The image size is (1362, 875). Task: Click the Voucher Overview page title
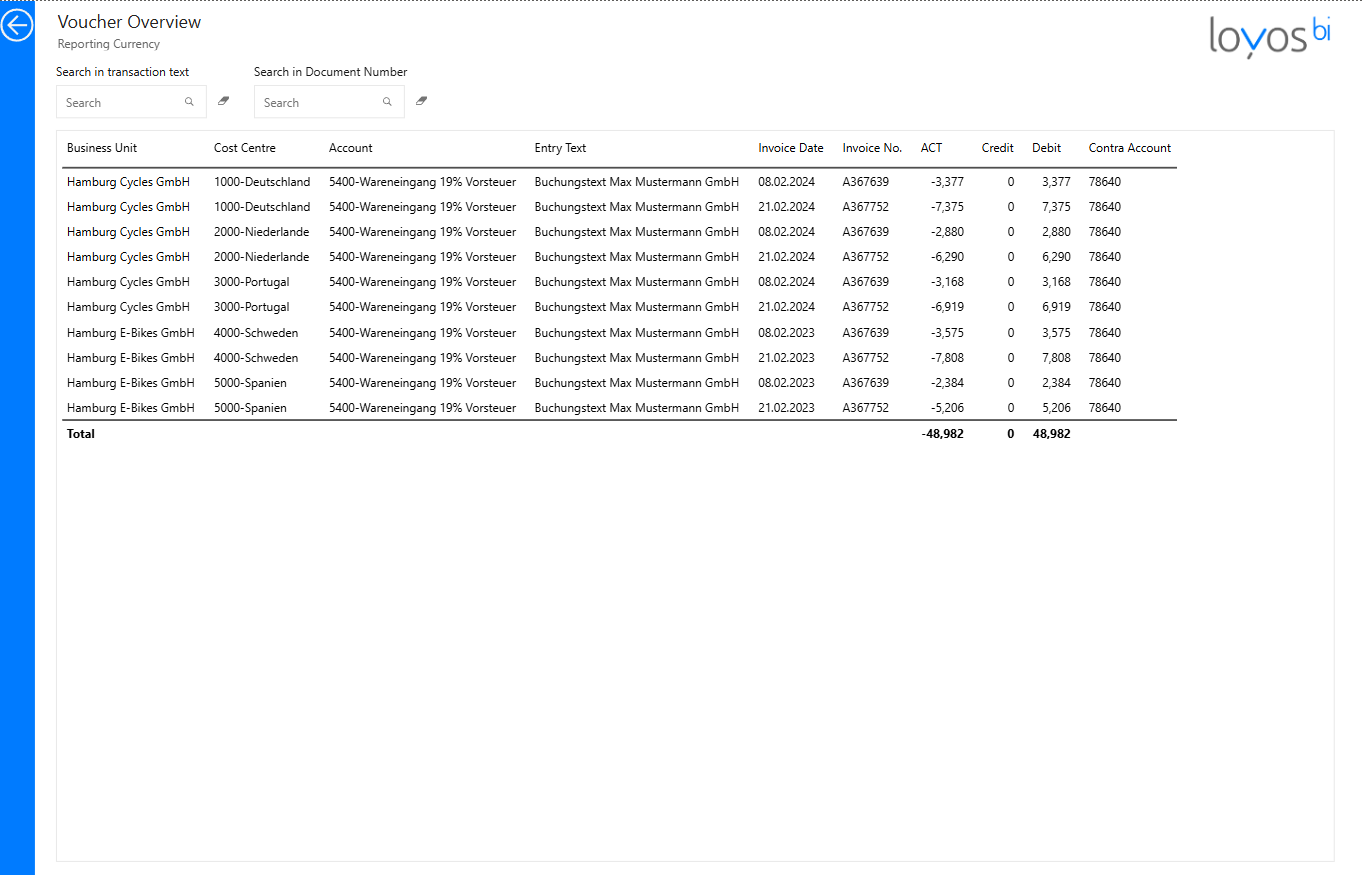[x=129, y=22]
